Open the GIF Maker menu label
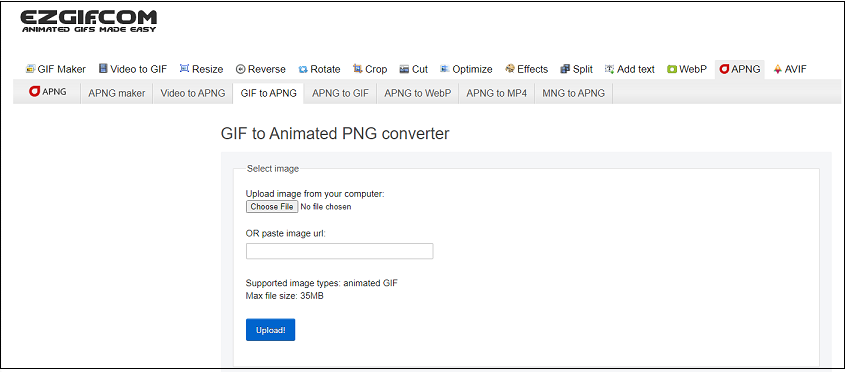Viewport: 848px width, 372px height. tap(62, 69)
